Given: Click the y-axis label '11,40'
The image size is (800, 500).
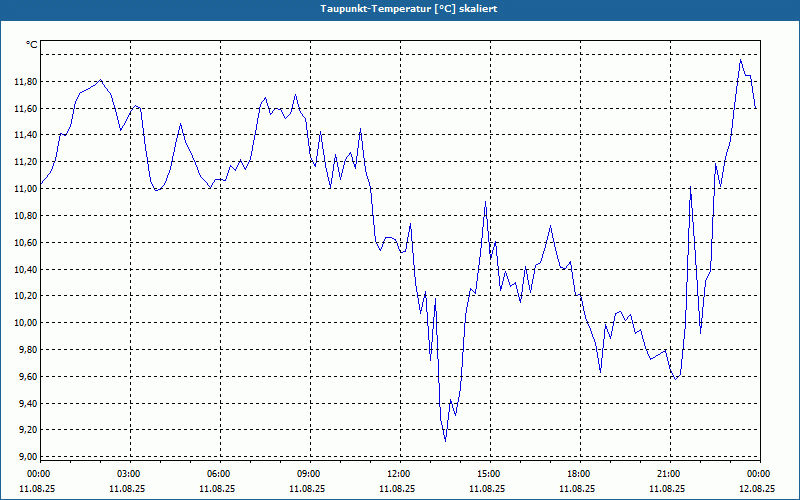Looking at the screenshot, I should point(26,135).
